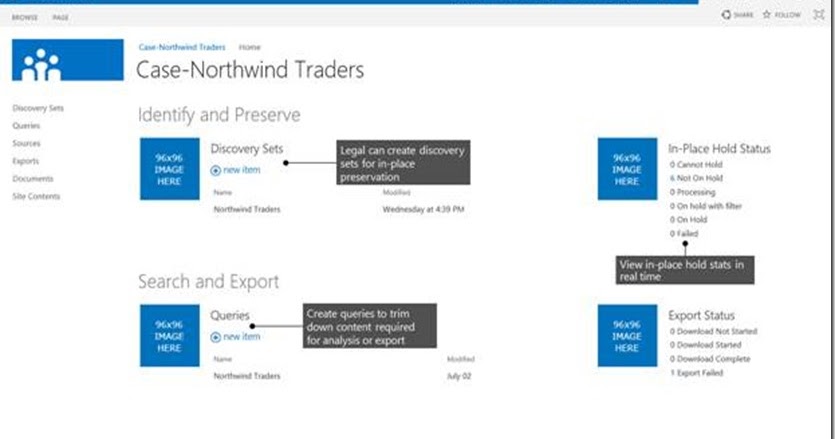
Task: Open Northwind Traders query
Action: coord(247,376)
